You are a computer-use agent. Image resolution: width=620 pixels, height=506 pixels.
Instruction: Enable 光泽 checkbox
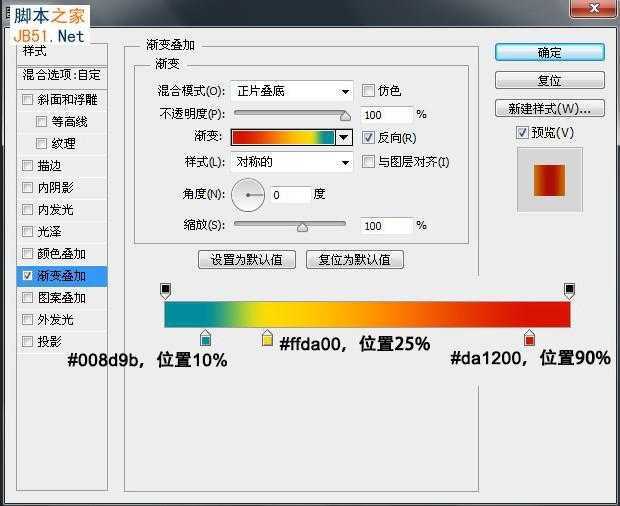point(27,231)
